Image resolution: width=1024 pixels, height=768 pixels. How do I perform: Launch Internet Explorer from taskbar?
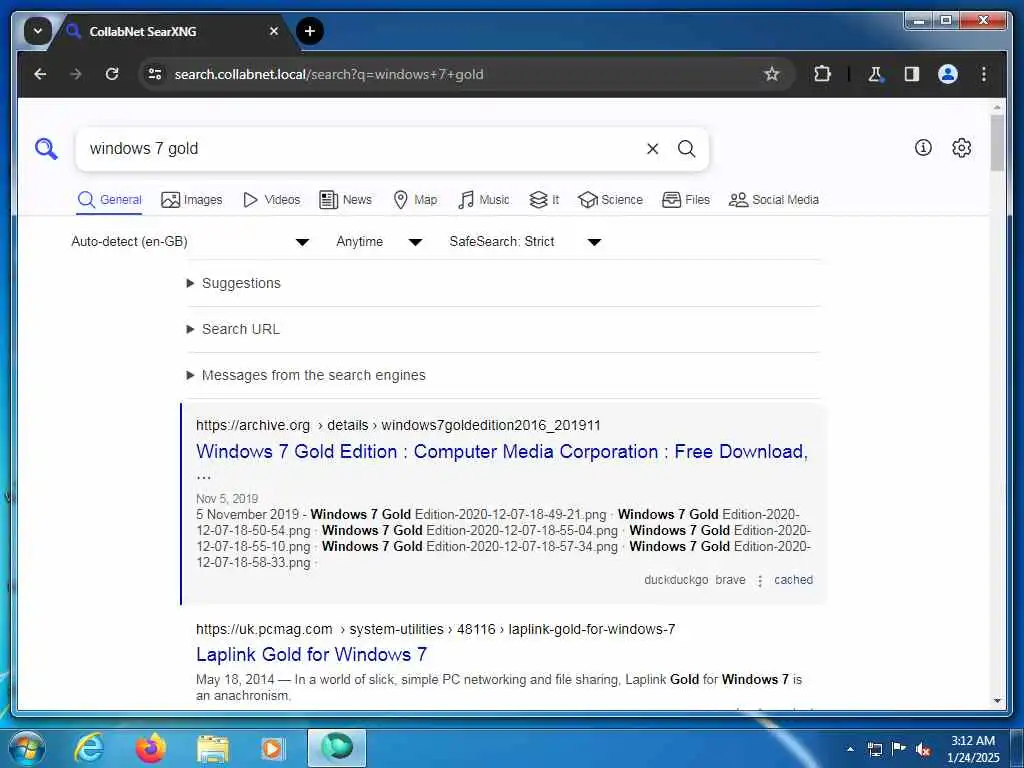(88, 748)
